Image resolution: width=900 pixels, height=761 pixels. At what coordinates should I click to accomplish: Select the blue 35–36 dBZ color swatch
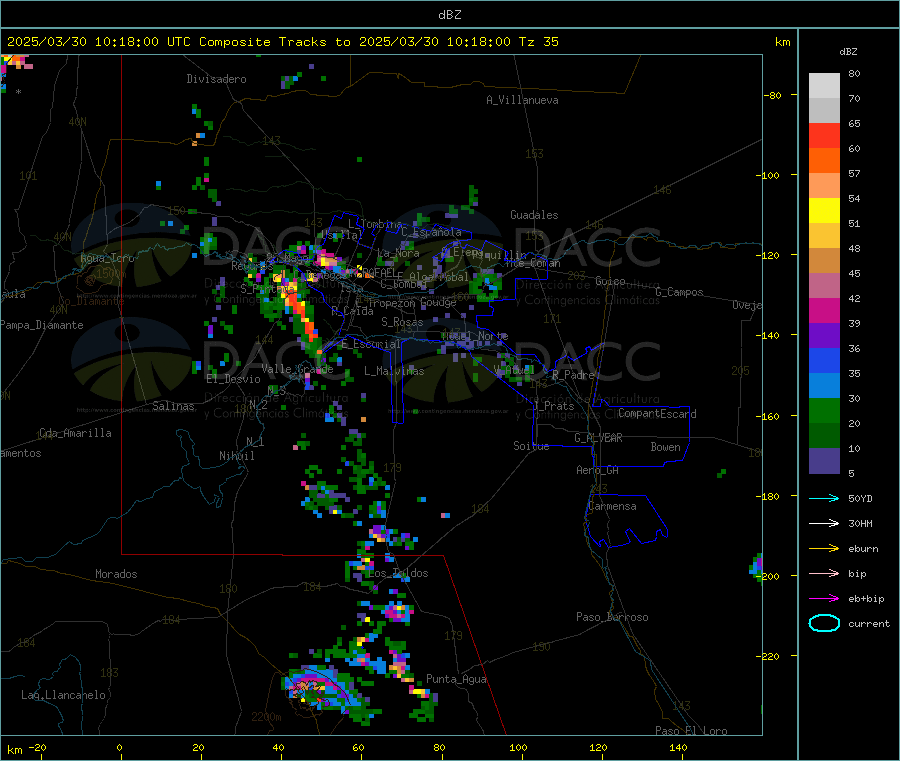click(824, 360)
